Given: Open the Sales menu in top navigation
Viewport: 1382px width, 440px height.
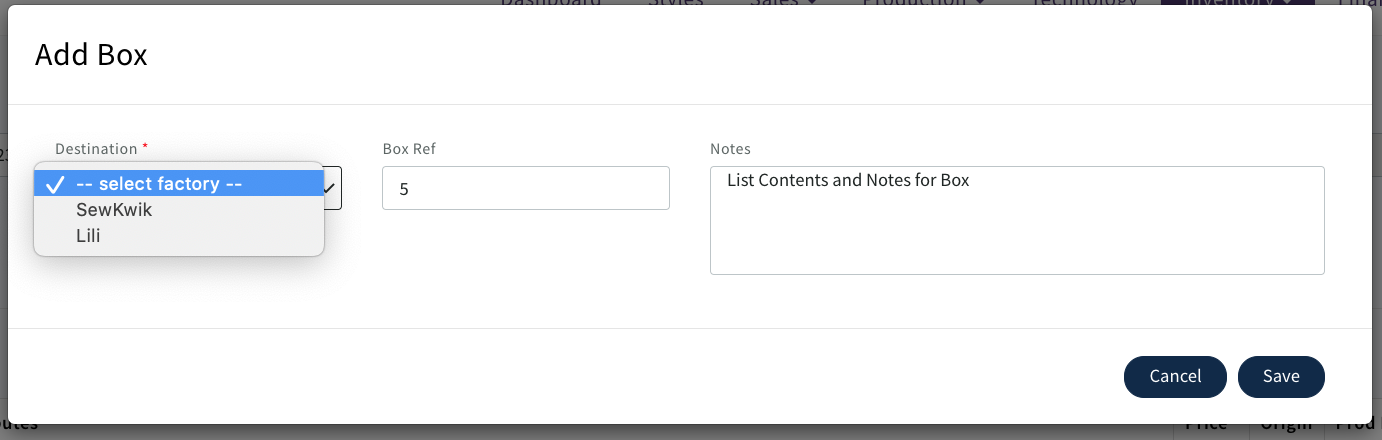Looking at the screenshot, I should click(x=779, y=3).
